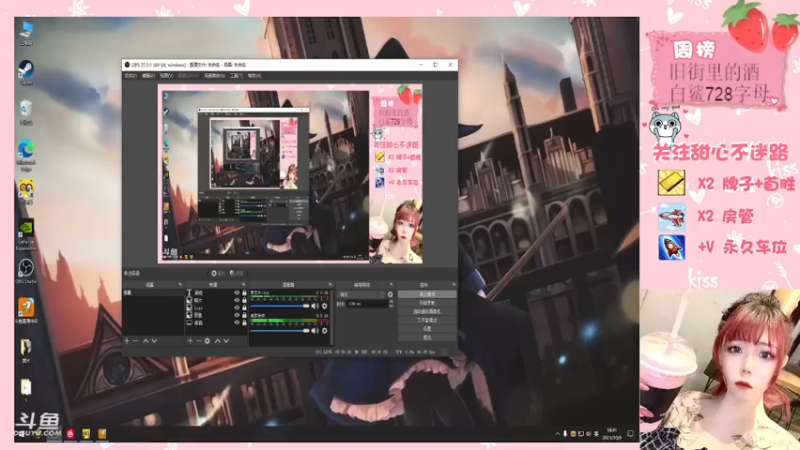Remove the selected scene with the minus icon
Image resolution: width=800 pixels, height=450 pixels.
[136, 340]
